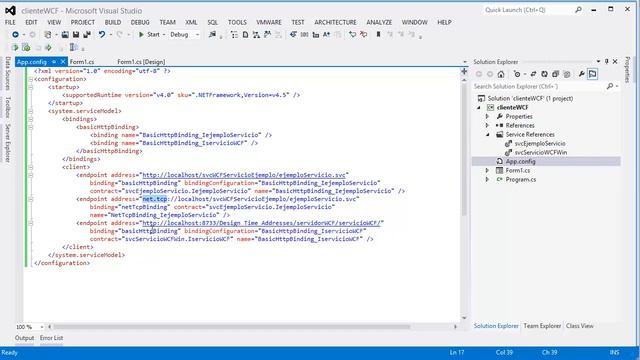Open the Error List panel tab
640x360 pixels.
tap(51, 338)
